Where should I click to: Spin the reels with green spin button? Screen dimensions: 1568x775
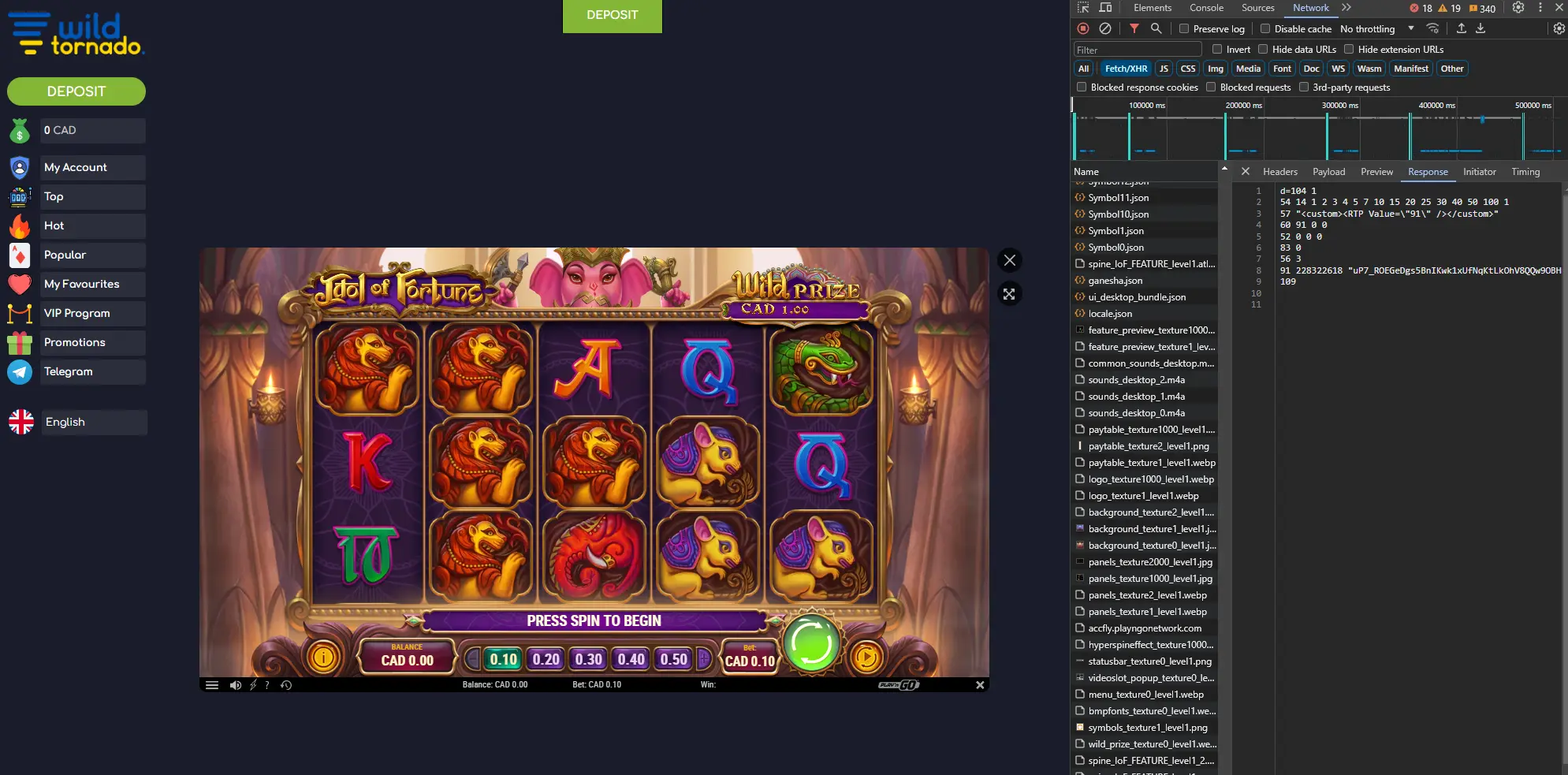[x=811, y=643]
